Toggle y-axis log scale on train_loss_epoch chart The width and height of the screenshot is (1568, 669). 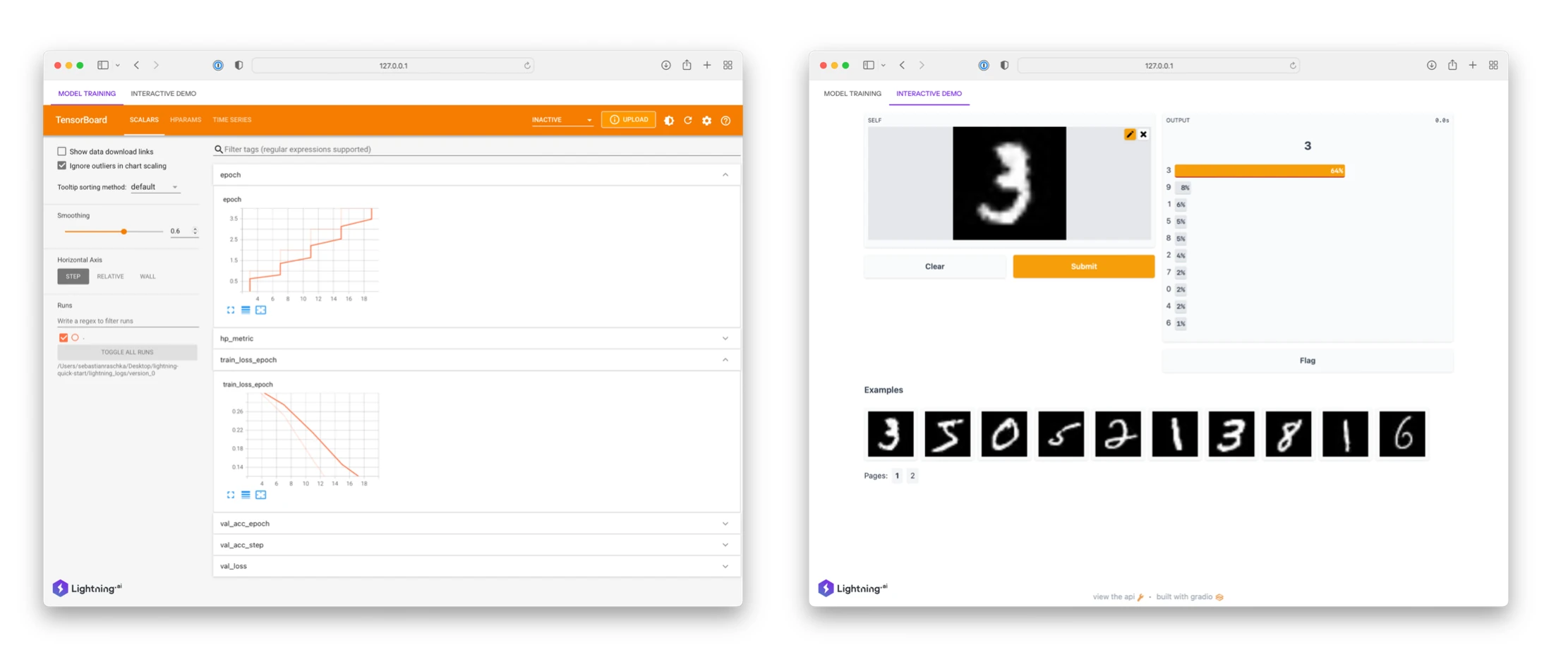click(246, 495)
